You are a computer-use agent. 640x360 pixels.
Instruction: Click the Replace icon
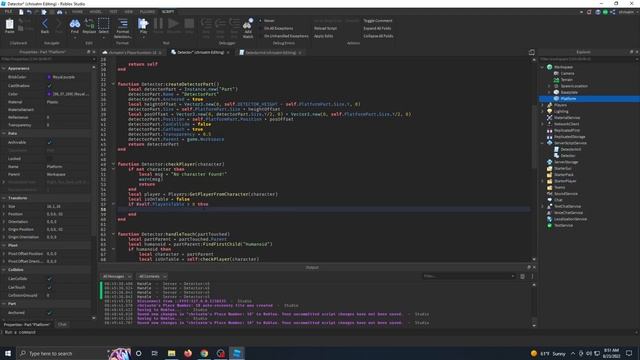click(x=89, y=25)
